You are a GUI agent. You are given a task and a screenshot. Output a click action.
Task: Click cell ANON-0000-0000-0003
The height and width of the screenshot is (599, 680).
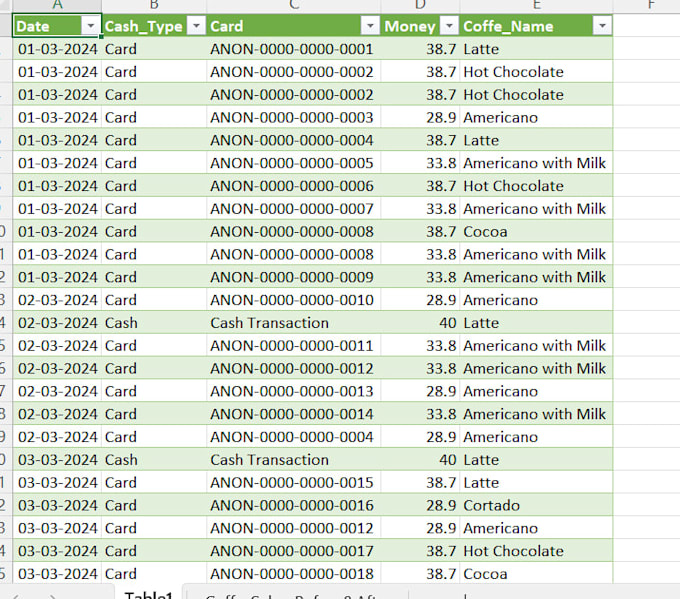294,118
